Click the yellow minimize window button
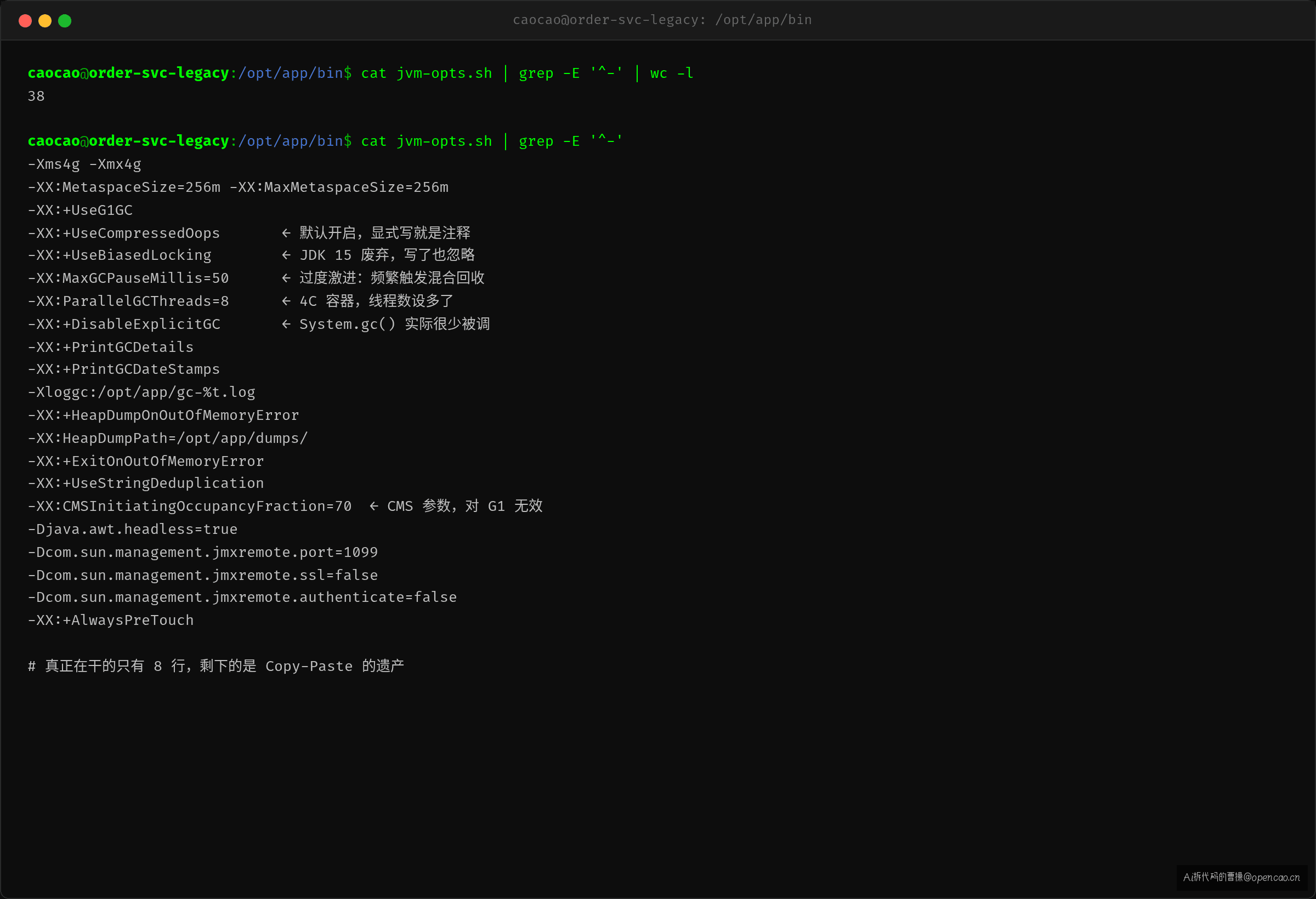This screenshot has height=899, width=1316. pos(45,21)
